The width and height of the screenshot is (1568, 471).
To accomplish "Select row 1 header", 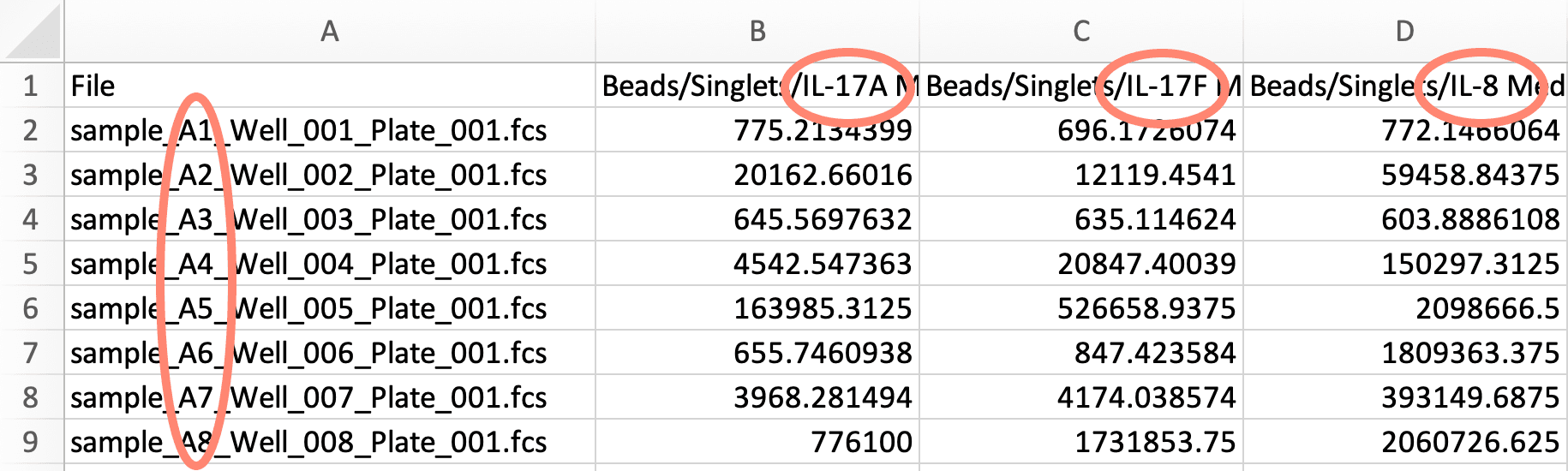I will pyautogui.click(x=31, y=86).
